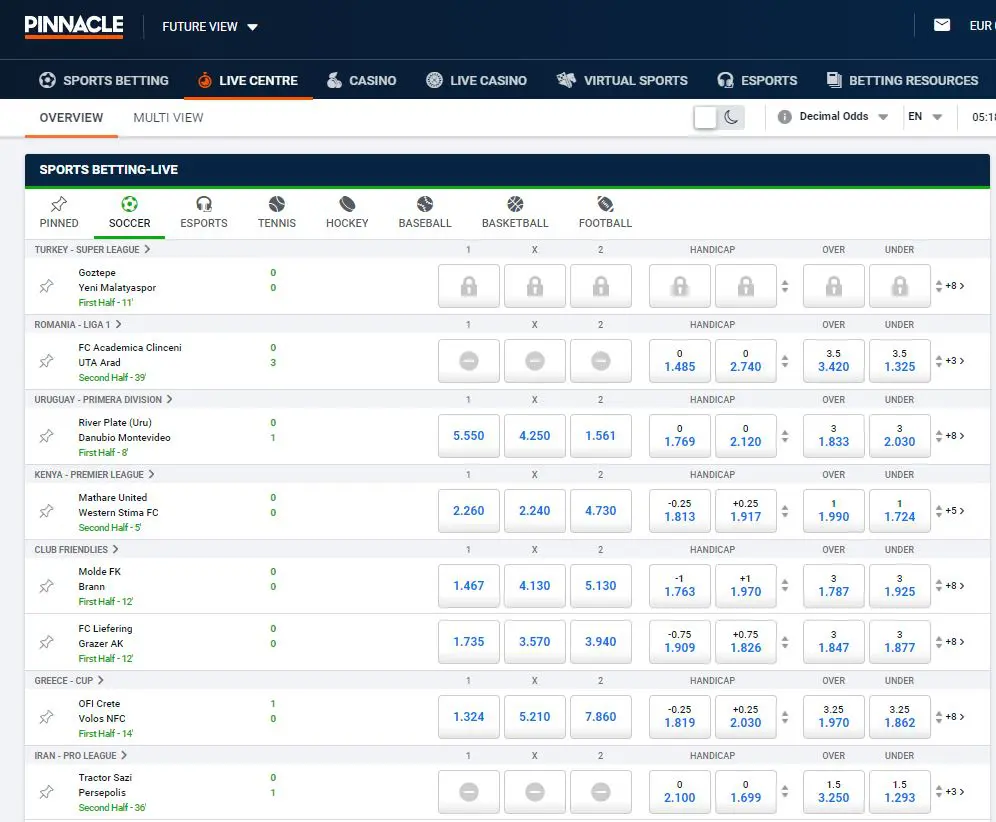The width and height of the screenshot is (996, 822).
Task: Expand Turkey - Super League
Action: [92, 249]
